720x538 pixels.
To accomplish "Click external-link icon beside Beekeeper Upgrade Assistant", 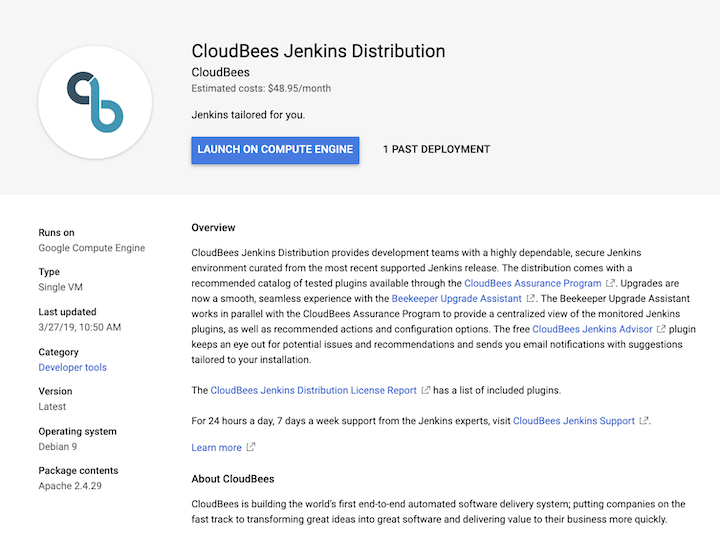I will (x=530, y=298).
